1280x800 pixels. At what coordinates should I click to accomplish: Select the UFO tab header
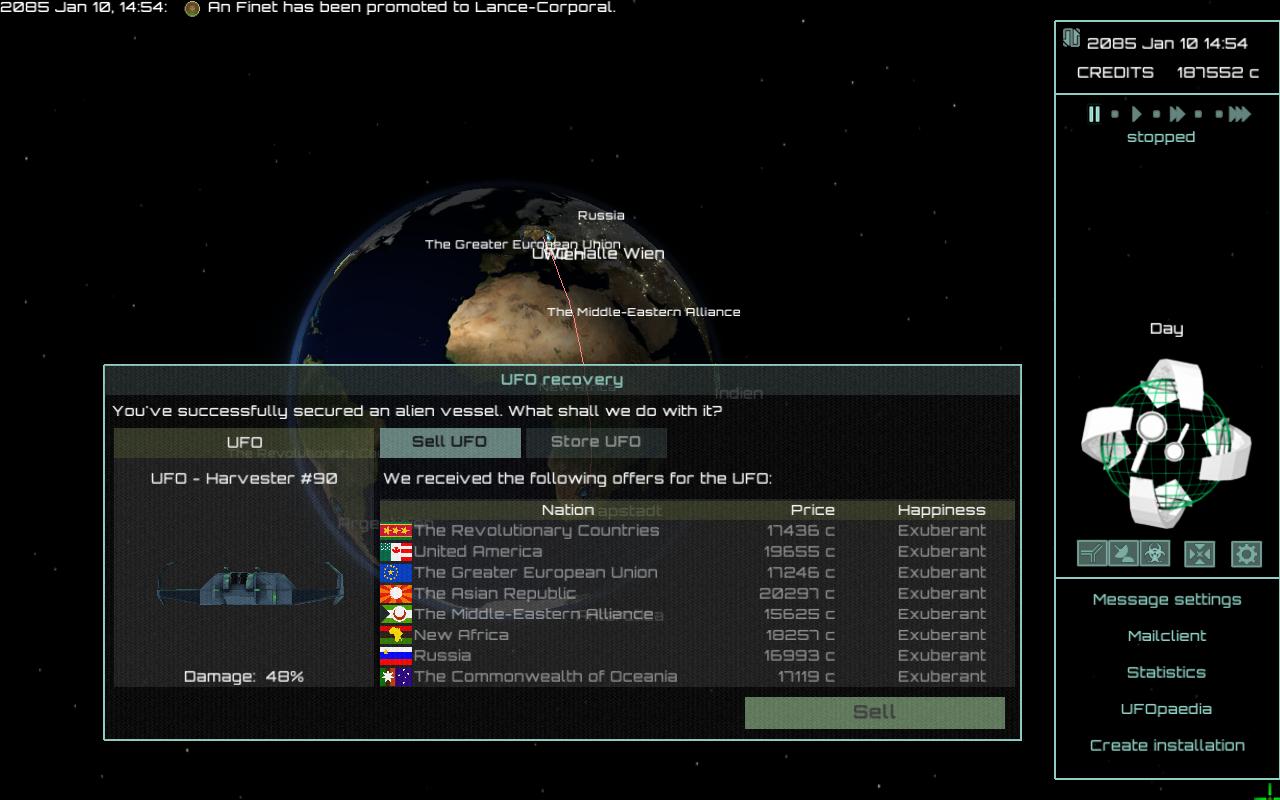(x=244, y=442)
